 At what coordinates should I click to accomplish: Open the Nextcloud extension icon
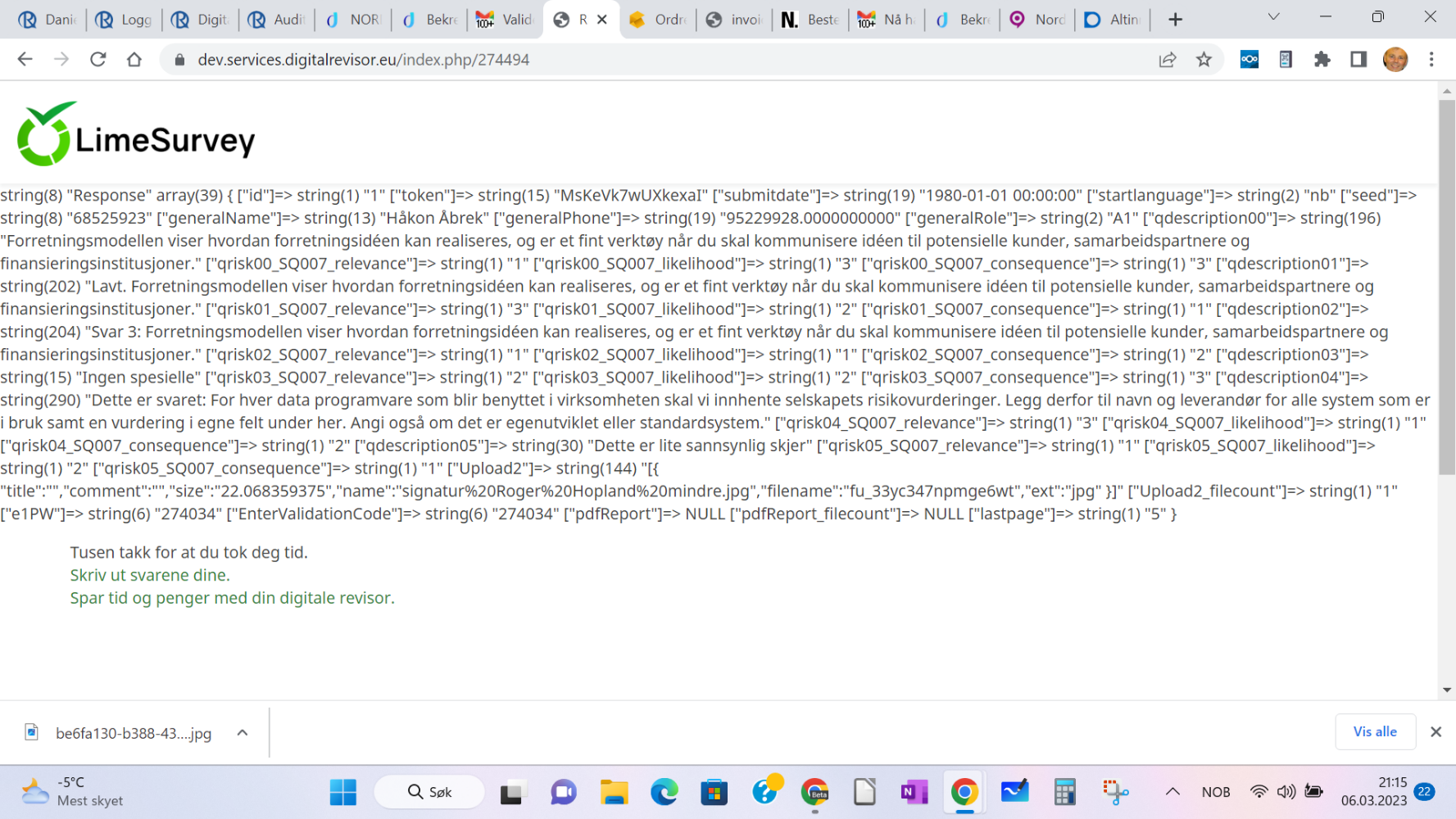(x=1249, y=59)
